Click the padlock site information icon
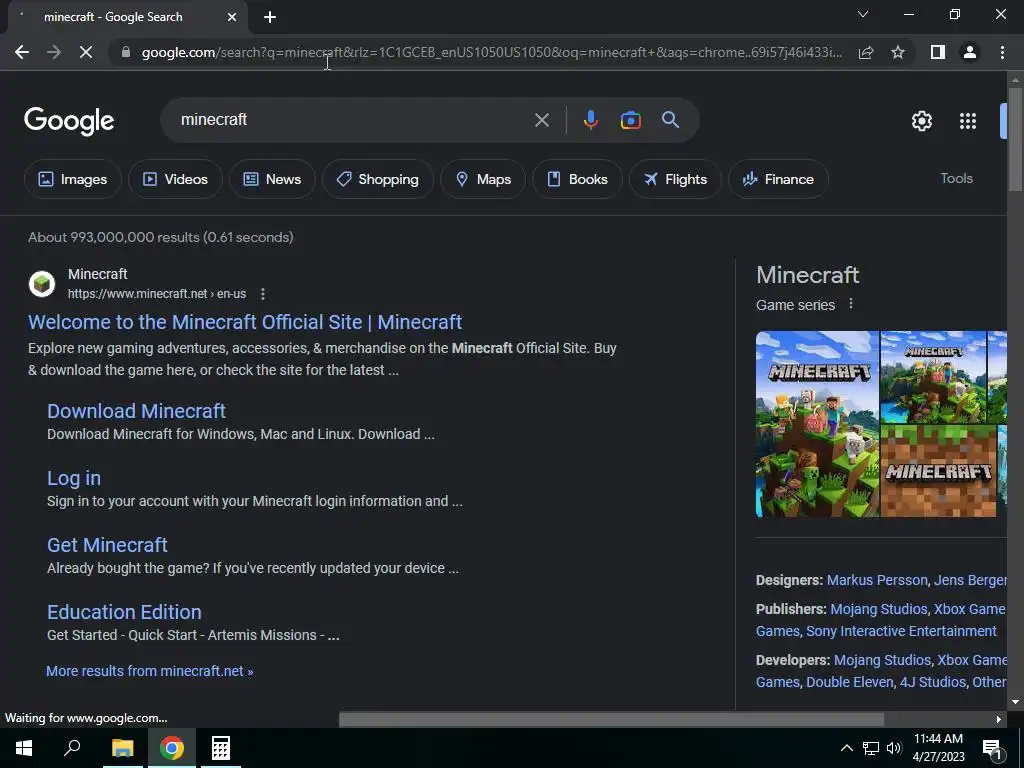This screenshot has width=1024, height=768. pos(126,52)
